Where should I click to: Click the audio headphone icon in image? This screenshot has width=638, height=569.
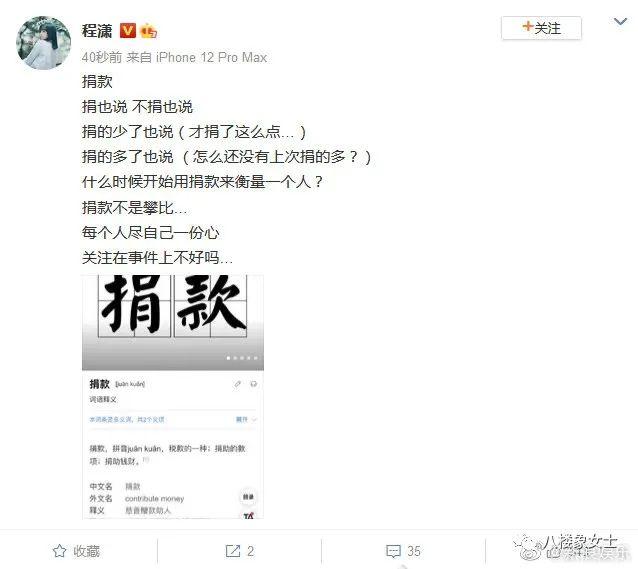point(253,384)
